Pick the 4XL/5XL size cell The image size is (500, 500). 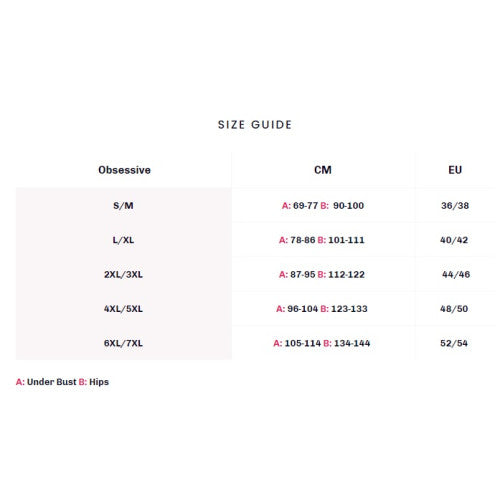click(x=123, y=309)
